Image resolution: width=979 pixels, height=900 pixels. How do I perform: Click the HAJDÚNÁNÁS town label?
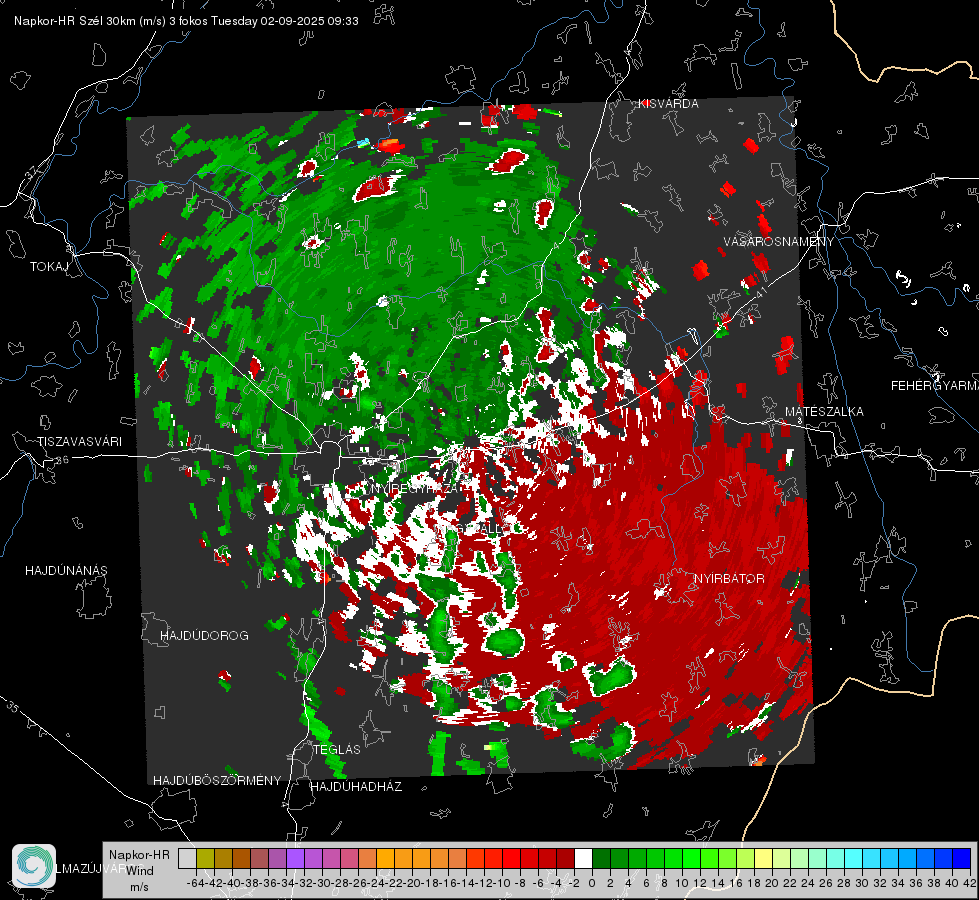tap(66, 571)
